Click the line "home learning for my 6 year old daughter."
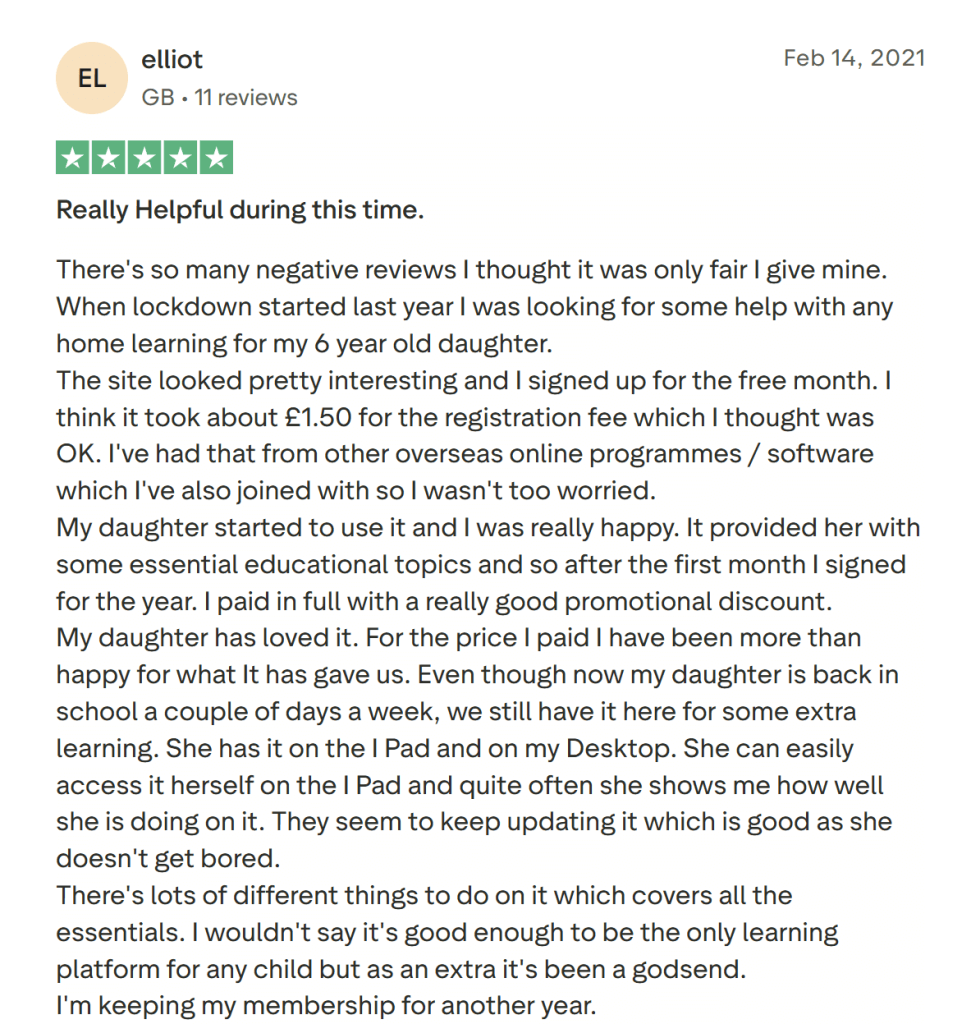Image resolution: width=971 pixels, height=1024 pixels. [304, 343]
